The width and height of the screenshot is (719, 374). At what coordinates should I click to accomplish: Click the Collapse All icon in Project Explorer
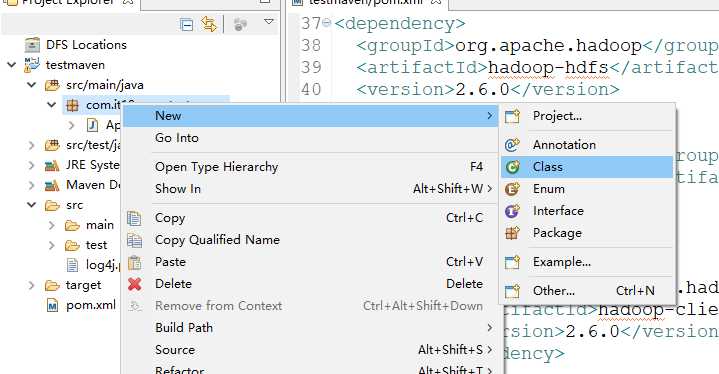coord(186,24)
